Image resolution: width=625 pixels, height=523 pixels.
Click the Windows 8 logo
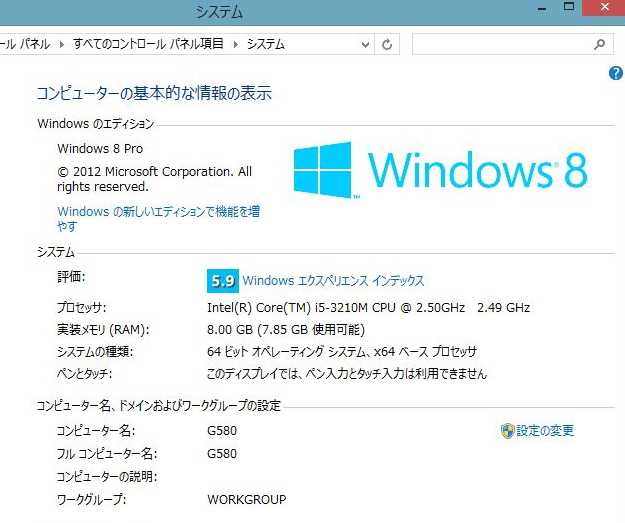click(x=440, y=170)
